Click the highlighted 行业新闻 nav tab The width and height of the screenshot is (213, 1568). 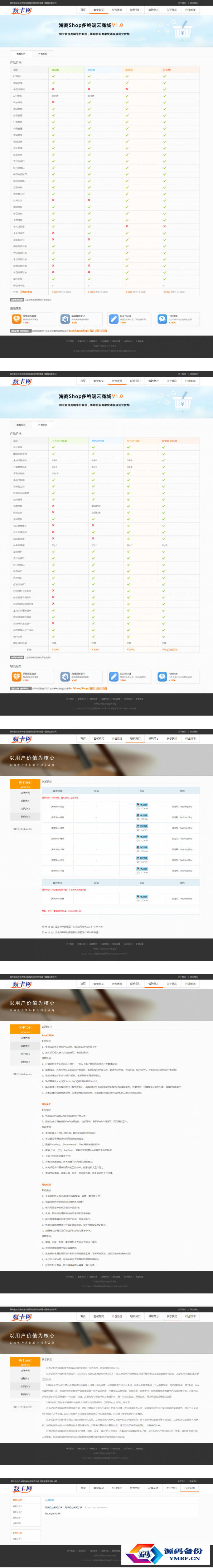[x=190, y=1488]
